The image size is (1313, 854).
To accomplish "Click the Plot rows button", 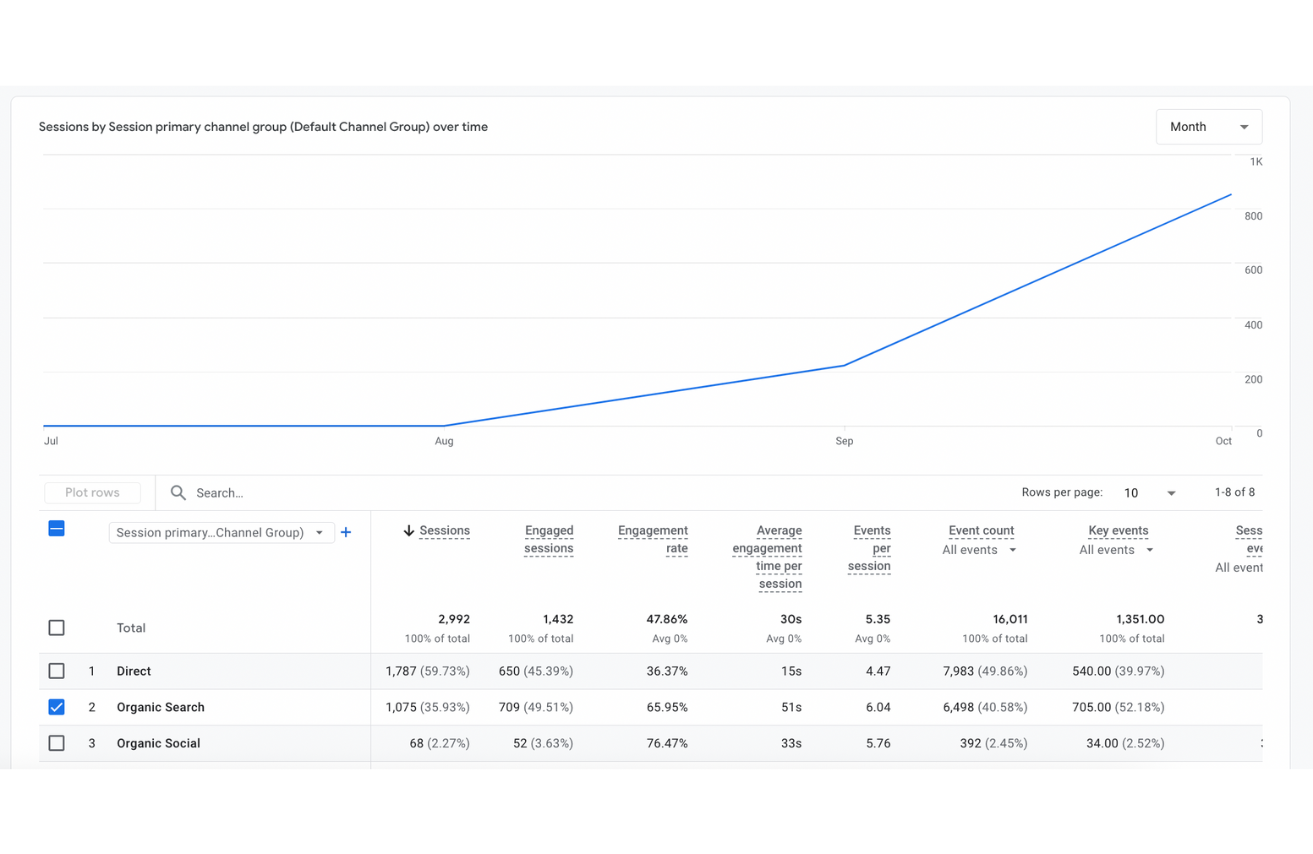I will tap(92, 493).
